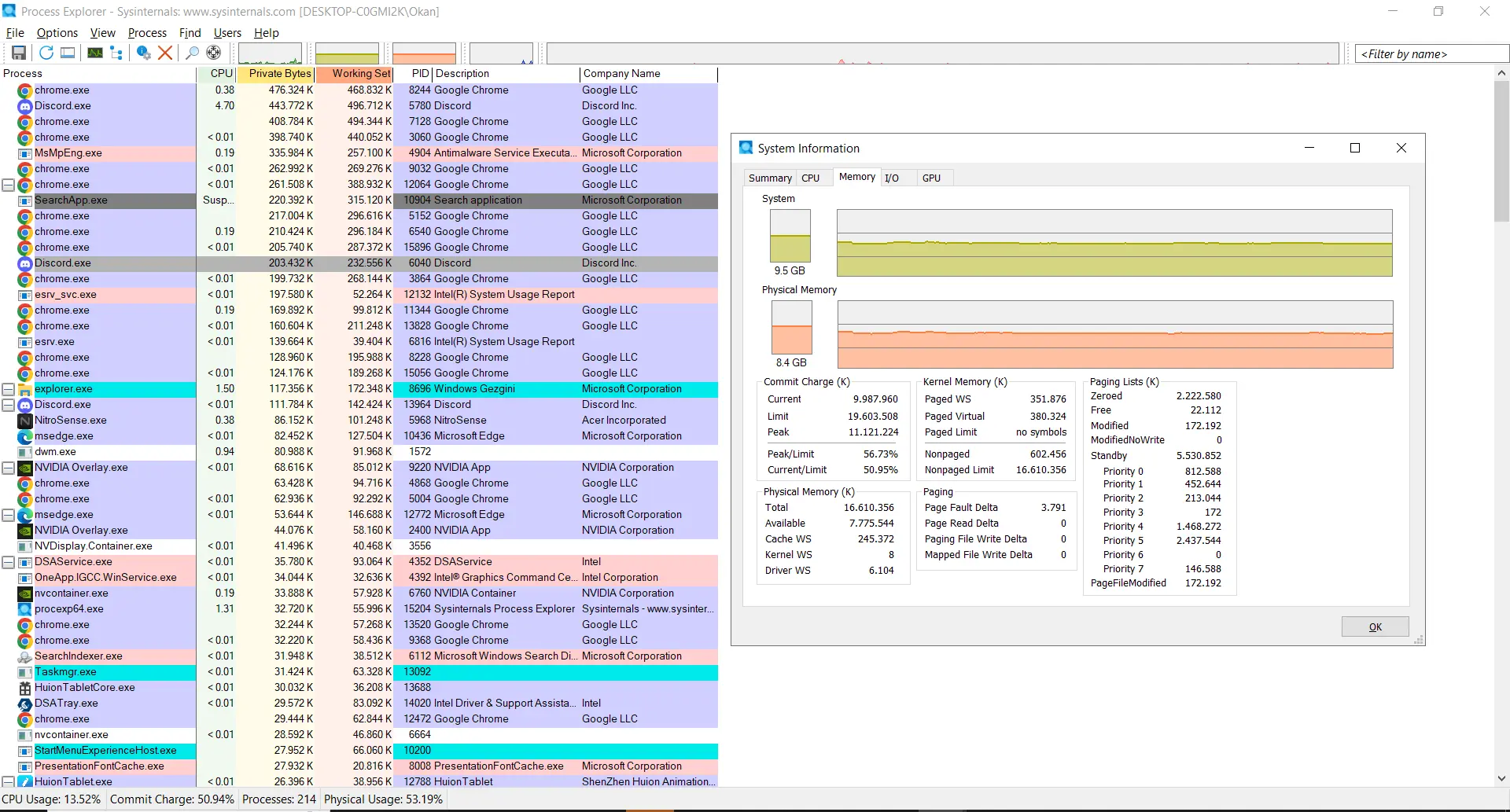Select the Find Window's Process crosshair icon
This screenshot has height=812, width=1510.
(213, 53)
